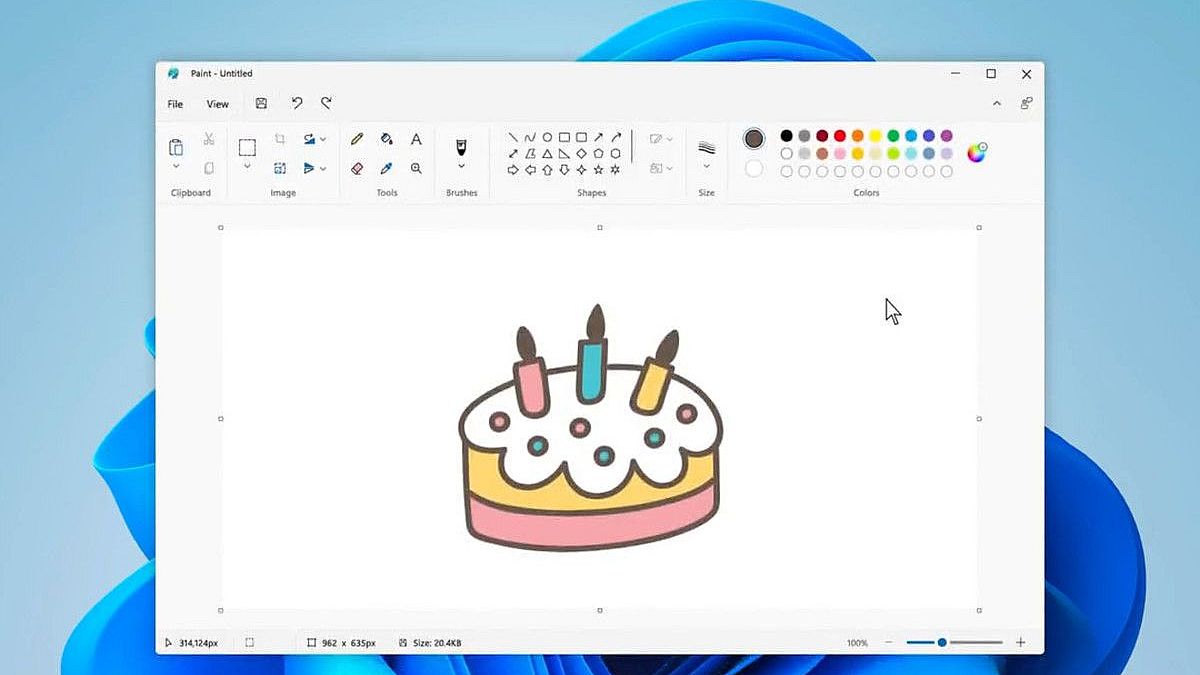The height and width of the screenshot is (675, 1200).
Task: Click the zoom in plus button
Action: coord(1020,642)
